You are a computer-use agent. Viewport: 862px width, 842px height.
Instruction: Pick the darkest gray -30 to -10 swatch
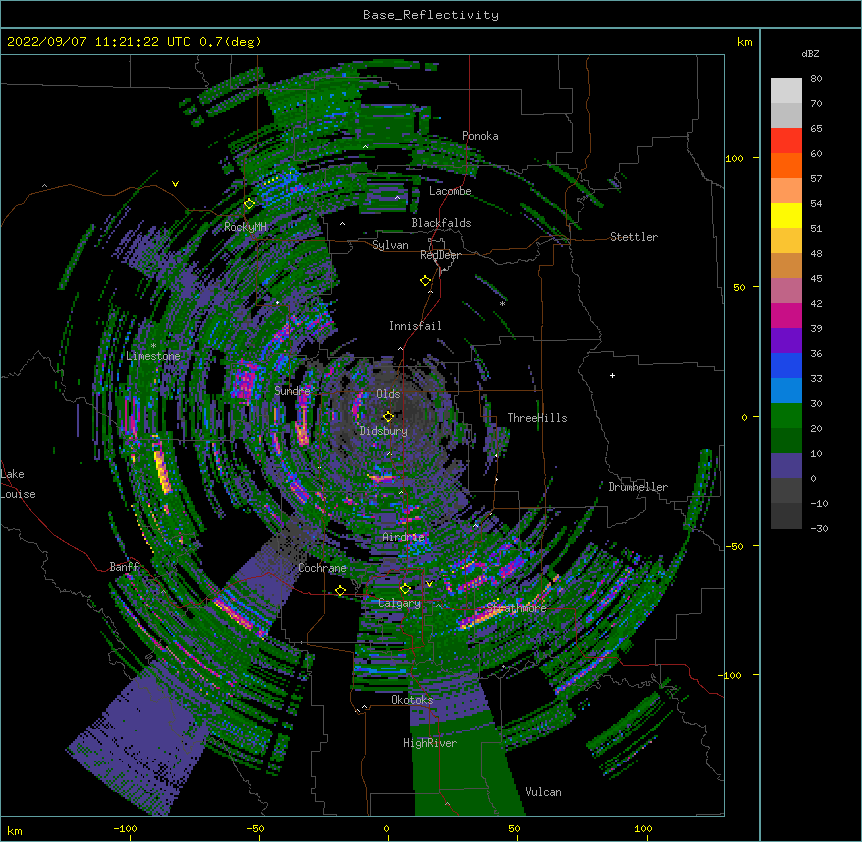[x=786, y=516]
